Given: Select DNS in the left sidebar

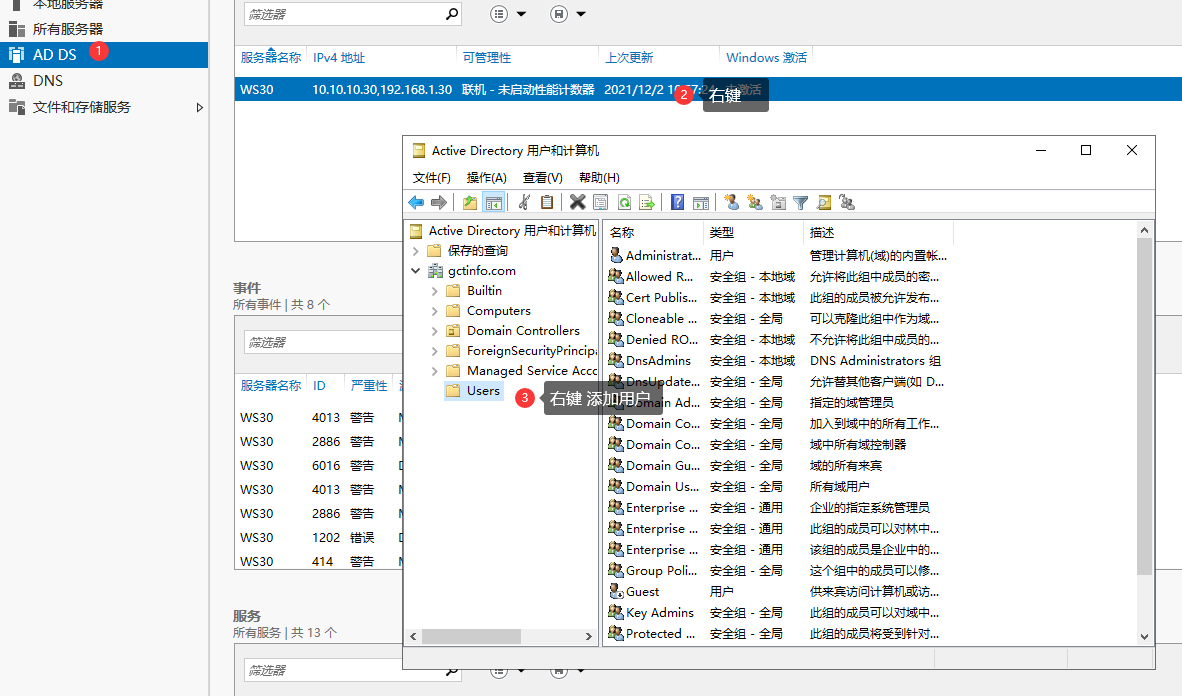Looking at the screenshot, I should (x=48, y=81).
